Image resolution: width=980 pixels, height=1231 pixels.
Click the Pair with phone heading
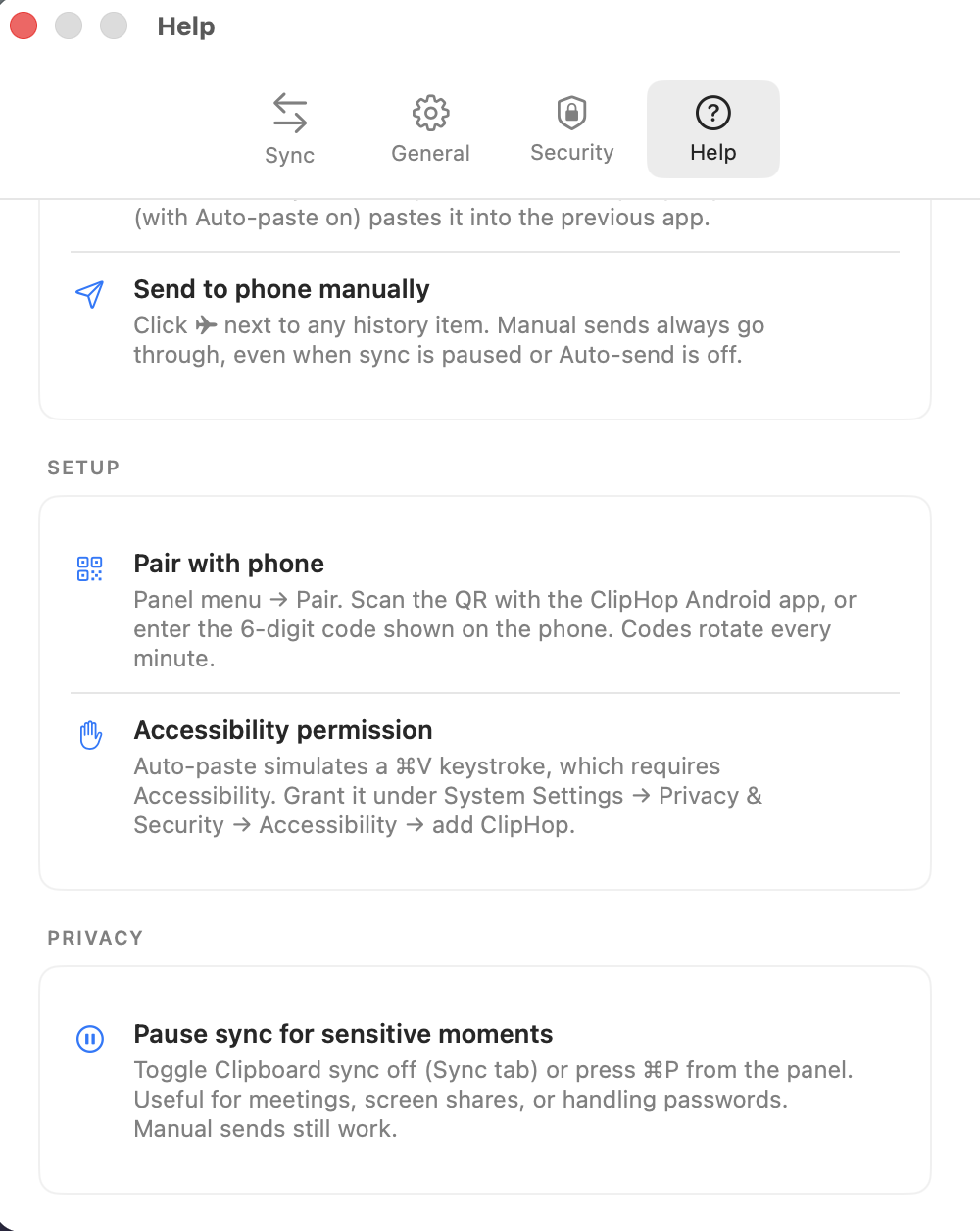228,564
